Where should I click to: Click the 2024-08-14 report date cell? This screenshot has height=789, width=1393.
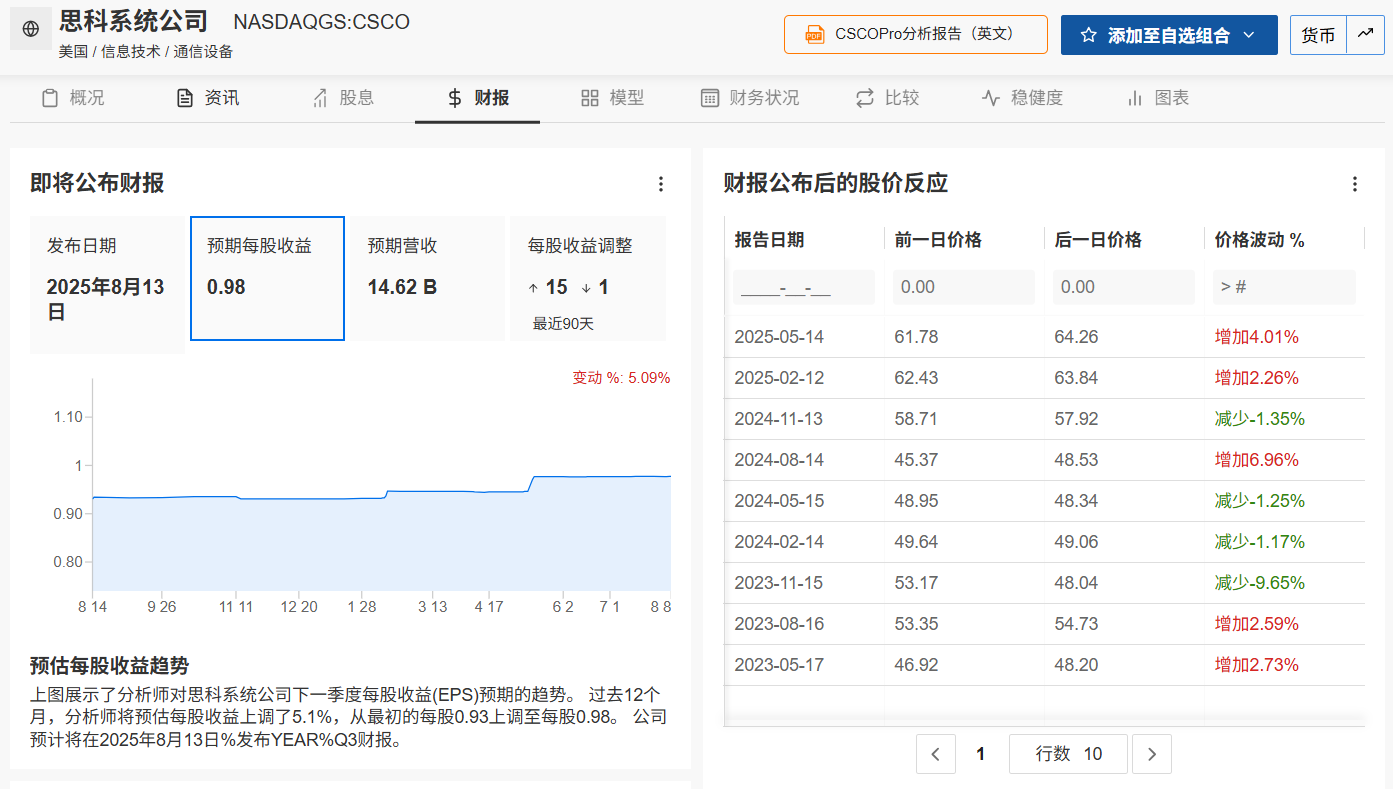[x=779, y=460]
